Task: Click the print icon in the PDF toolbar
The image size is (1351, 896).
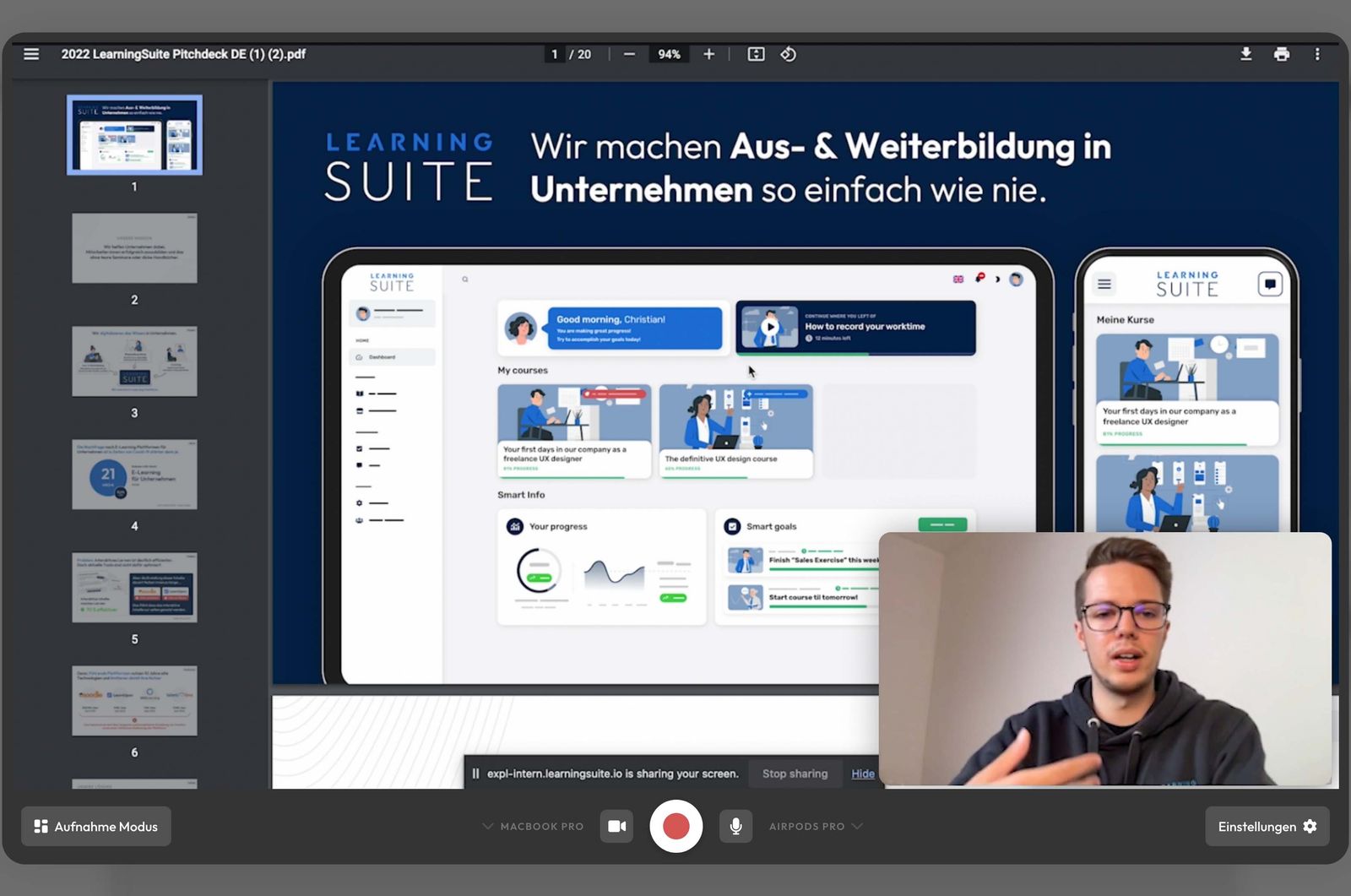Action: [1282, 53]
